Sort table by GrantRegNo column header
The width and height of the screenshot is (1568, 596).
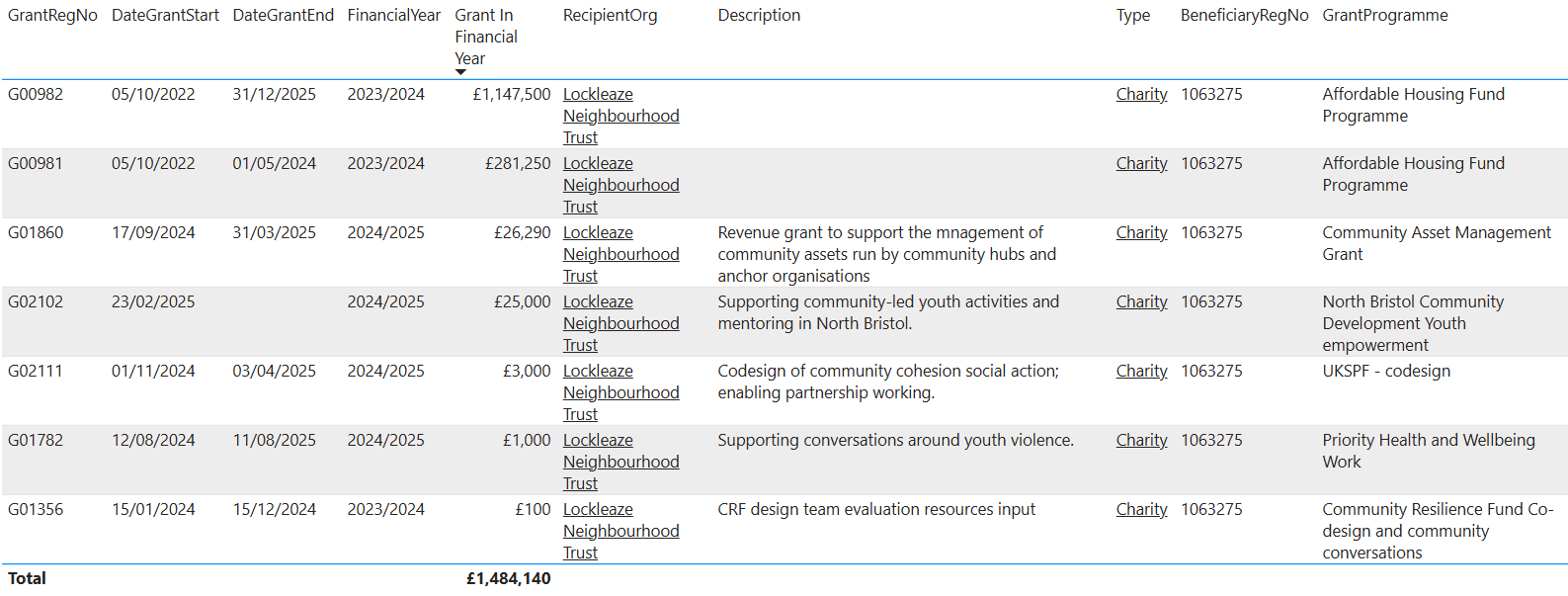click(x=52, y=16)
